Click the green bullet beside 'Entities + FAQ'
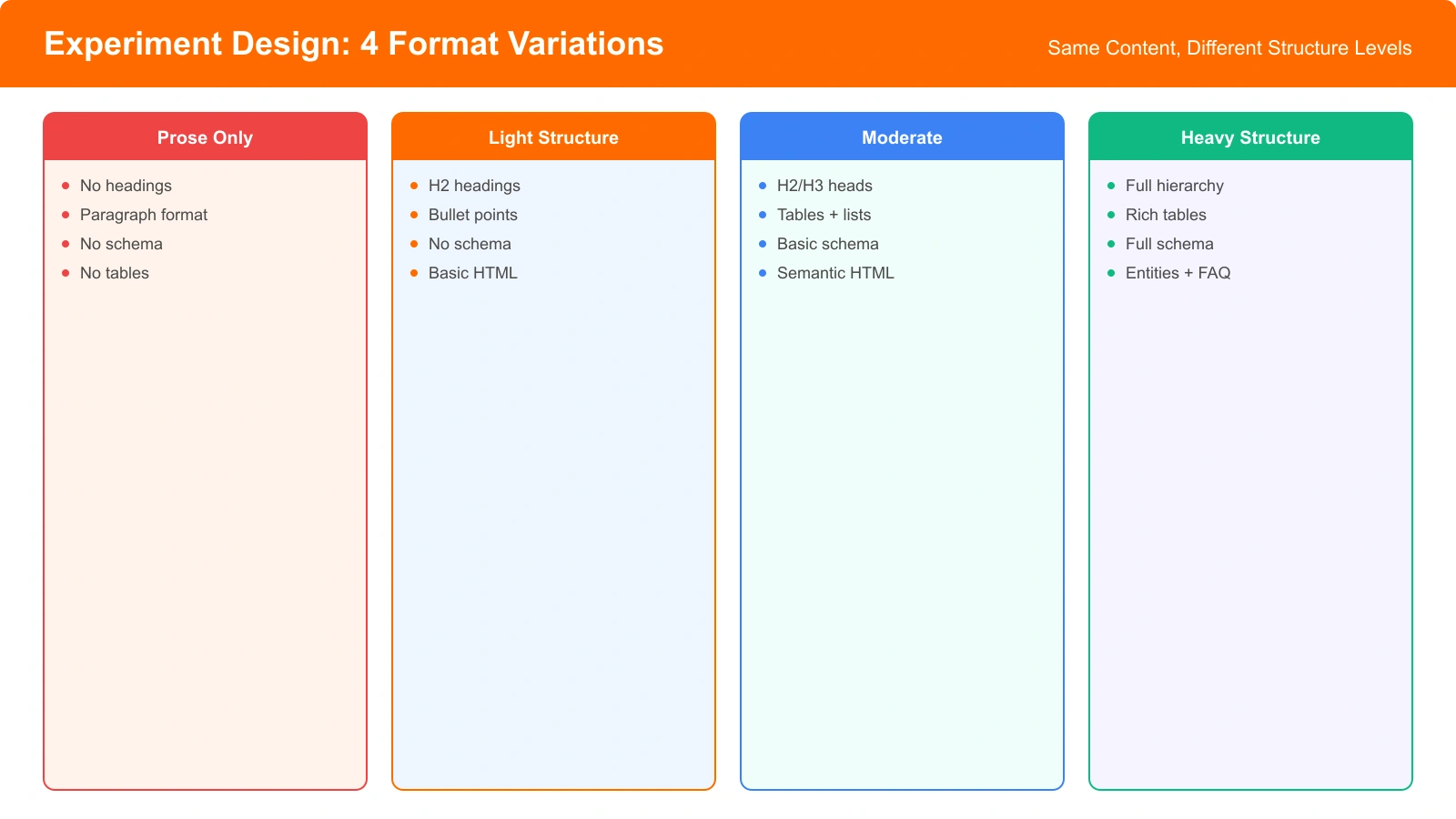This screenshot has width=1456, height=819. 1111,273
